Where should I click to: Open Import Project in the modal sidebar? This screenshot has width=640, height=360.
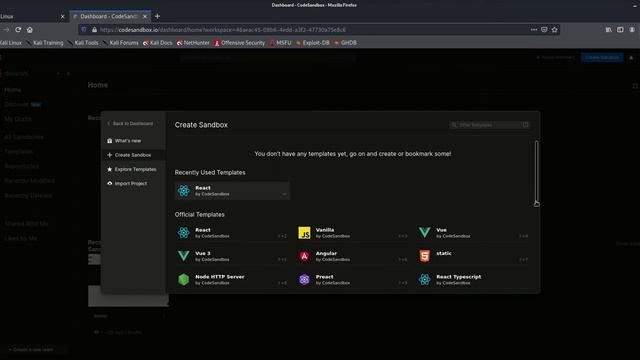[x=133, y=183]
